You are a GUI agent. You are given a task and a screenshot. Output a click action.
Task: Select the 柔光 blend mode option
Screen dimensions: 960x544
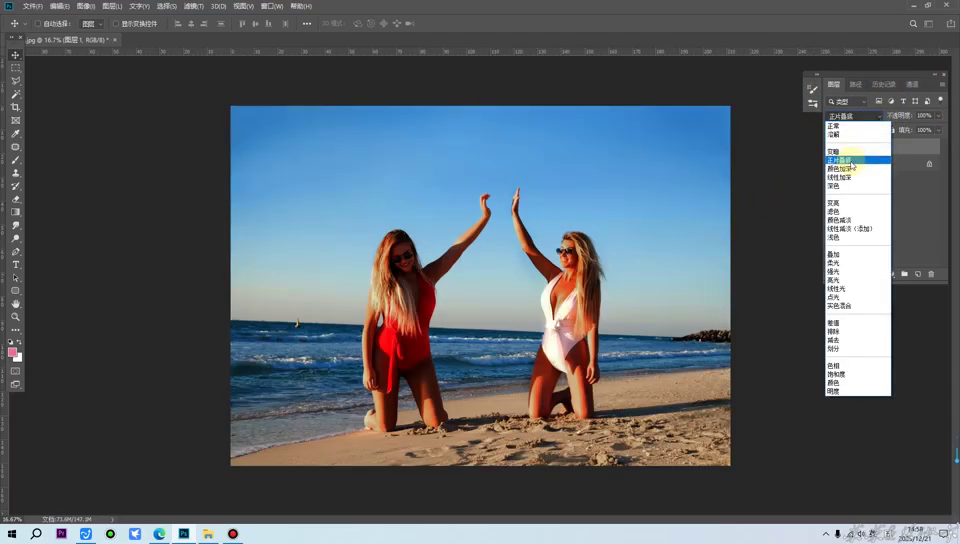click(834, 263)
